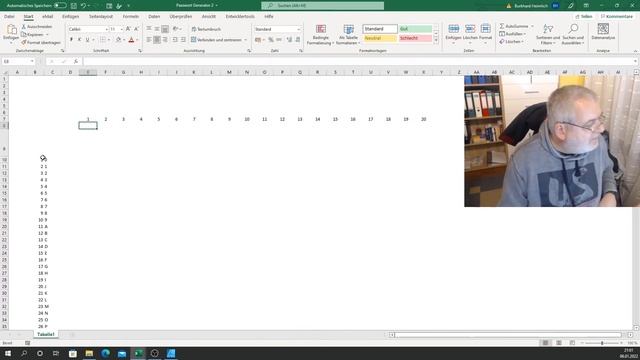Apply the Neutral cell style
640x360 pixels.
380,38
